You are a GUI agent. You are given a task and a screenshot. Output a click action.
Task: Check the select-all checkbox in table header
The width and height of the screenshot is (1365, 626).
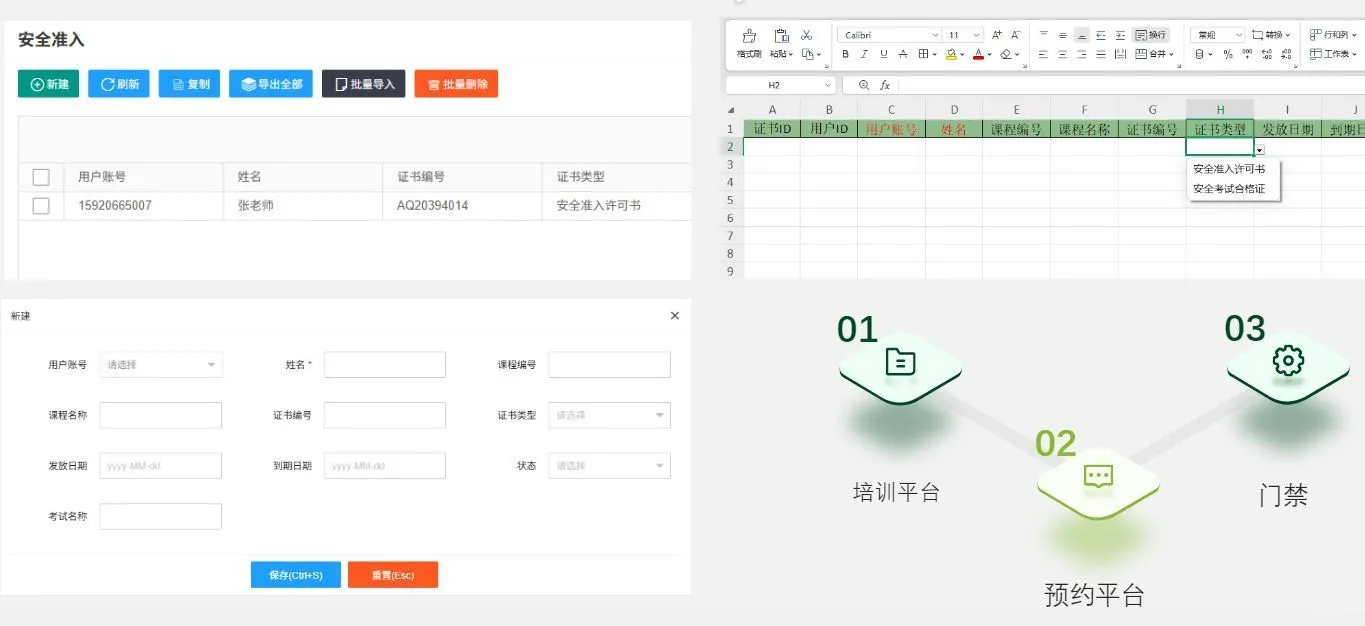point(40,176)
